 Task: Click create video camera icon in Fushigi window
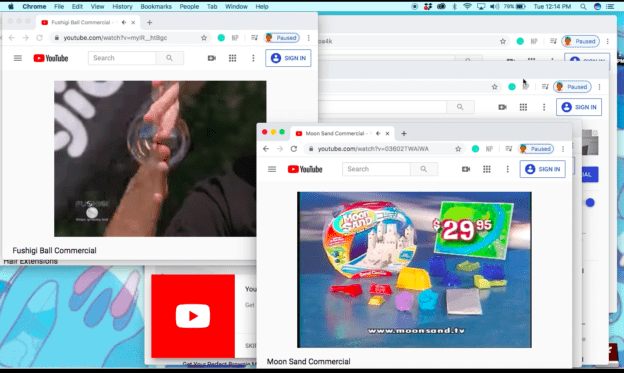pos(212,58)
